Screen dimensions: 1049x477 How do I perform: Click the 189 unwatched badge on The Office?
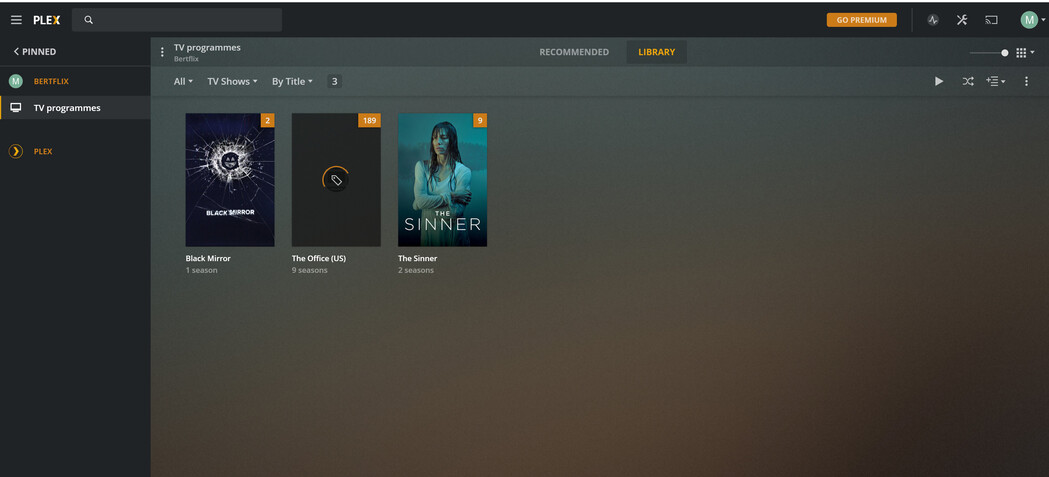coord(369,120)
